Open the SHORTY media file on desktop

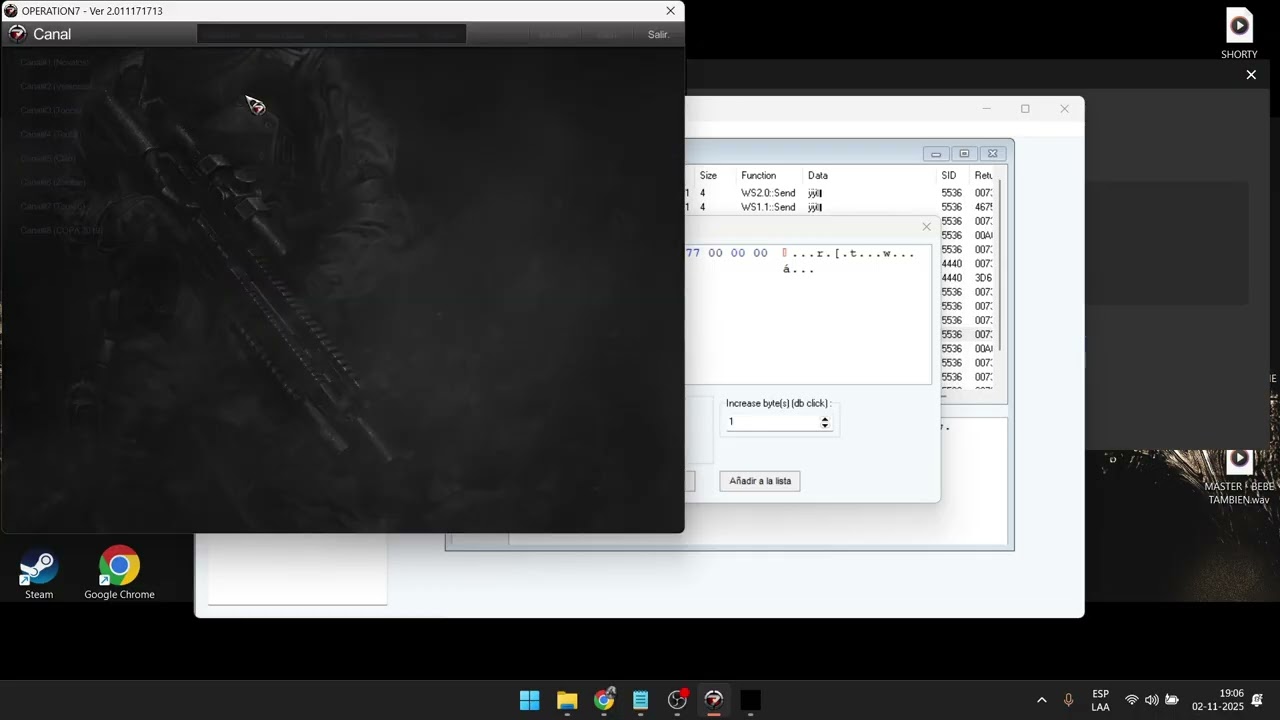1239,34
